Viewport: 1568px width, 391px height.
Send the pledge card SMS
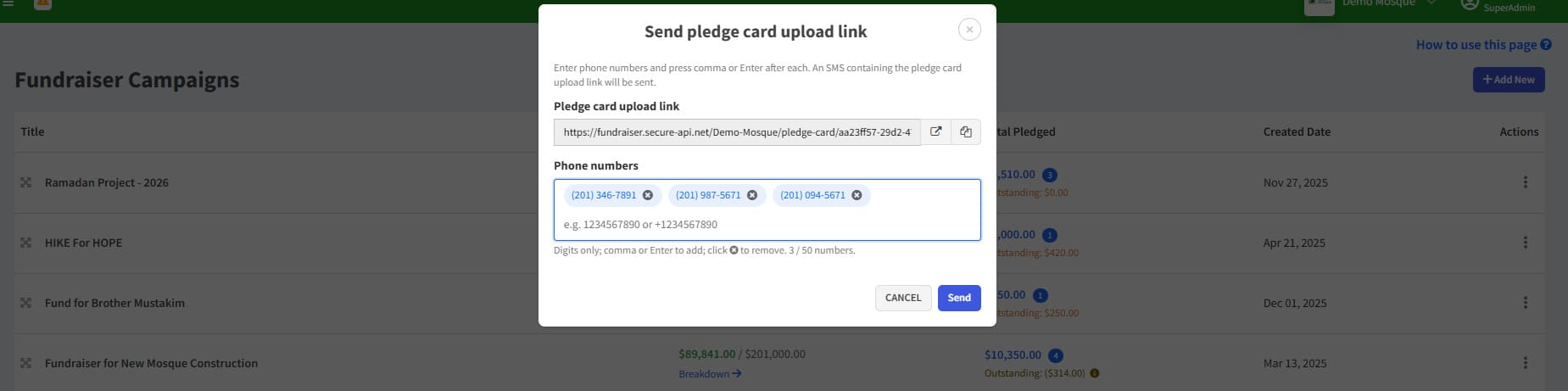[x=959, y=298]
